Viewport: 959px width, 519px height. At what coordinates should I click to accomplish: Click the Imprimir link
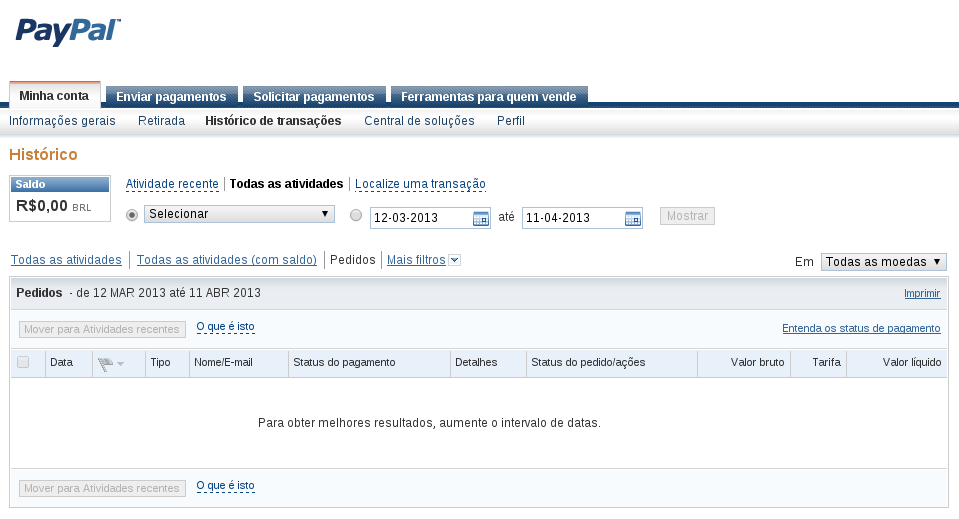coord(922,293)
